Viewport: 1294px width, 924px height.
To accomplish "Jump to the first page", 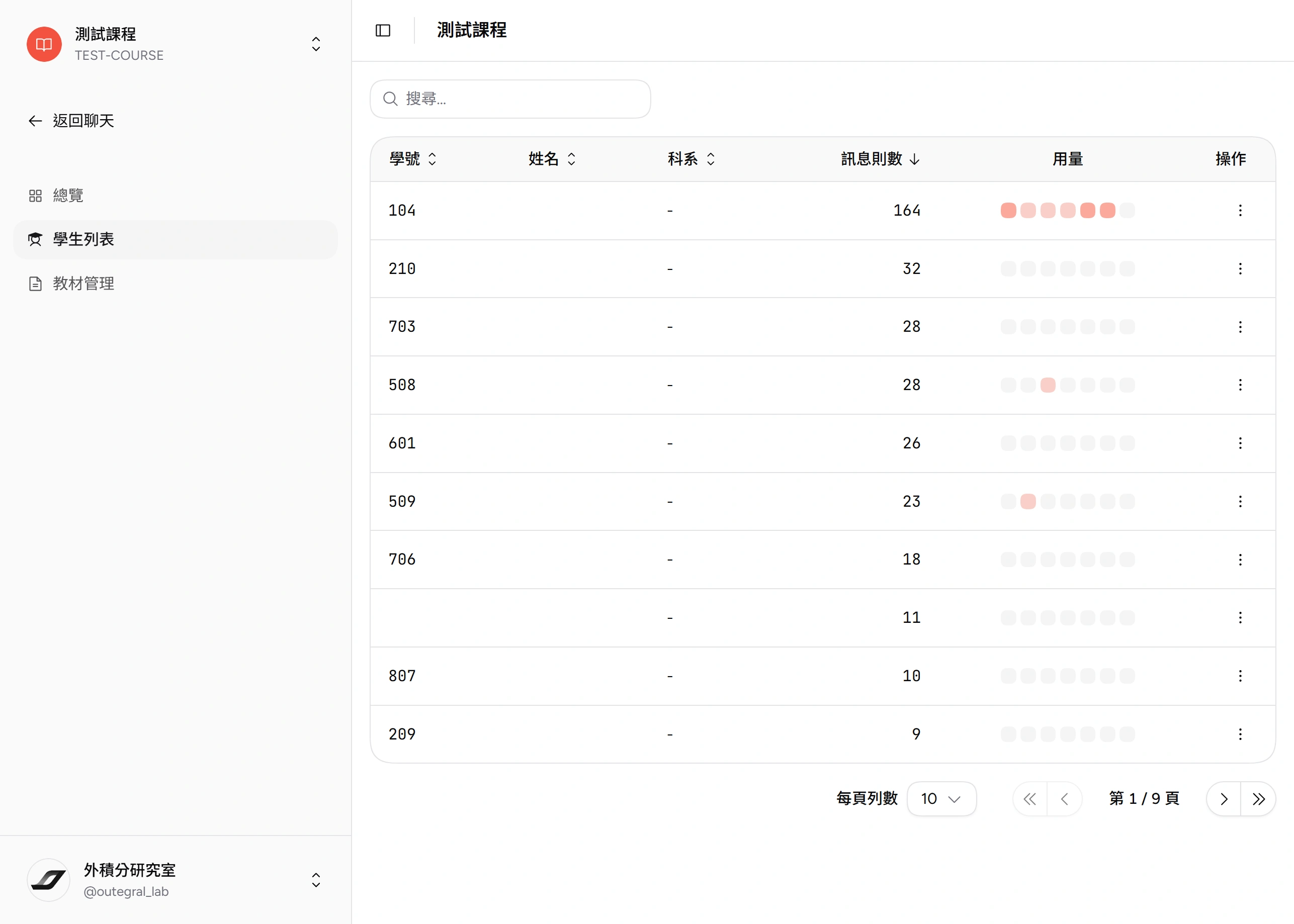I will (1030, 799).
